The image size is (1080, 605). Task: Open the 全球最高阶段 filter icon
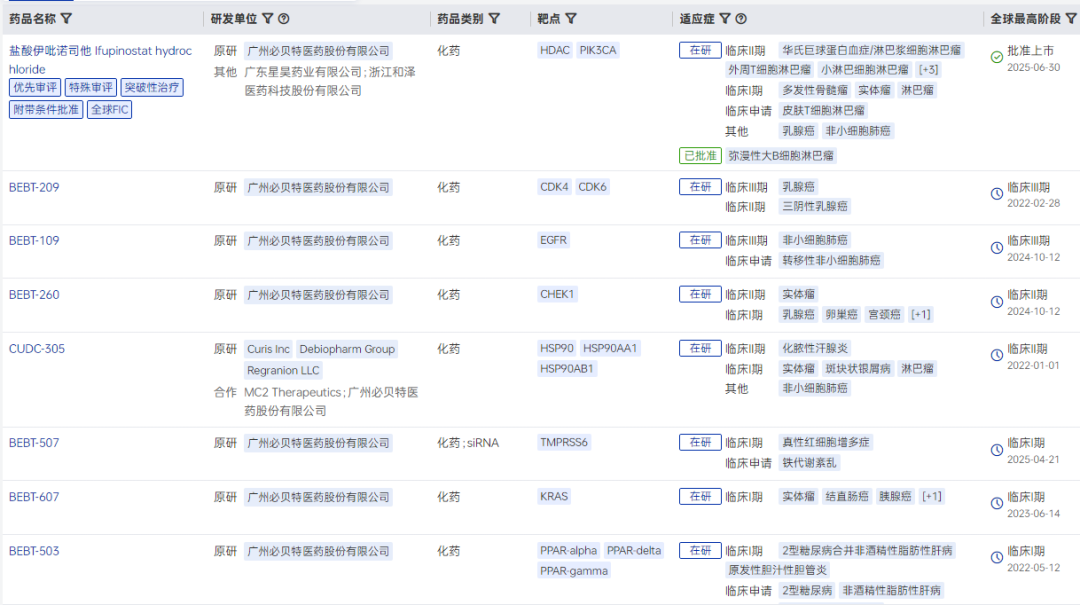[1072, 19]
